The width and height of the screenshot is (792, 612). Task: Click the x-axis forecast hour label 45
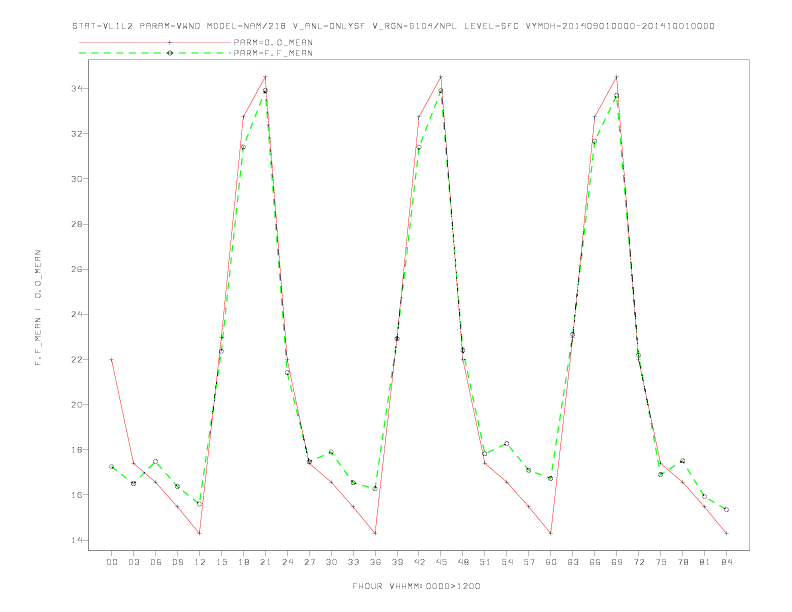[x=441, y=562]
